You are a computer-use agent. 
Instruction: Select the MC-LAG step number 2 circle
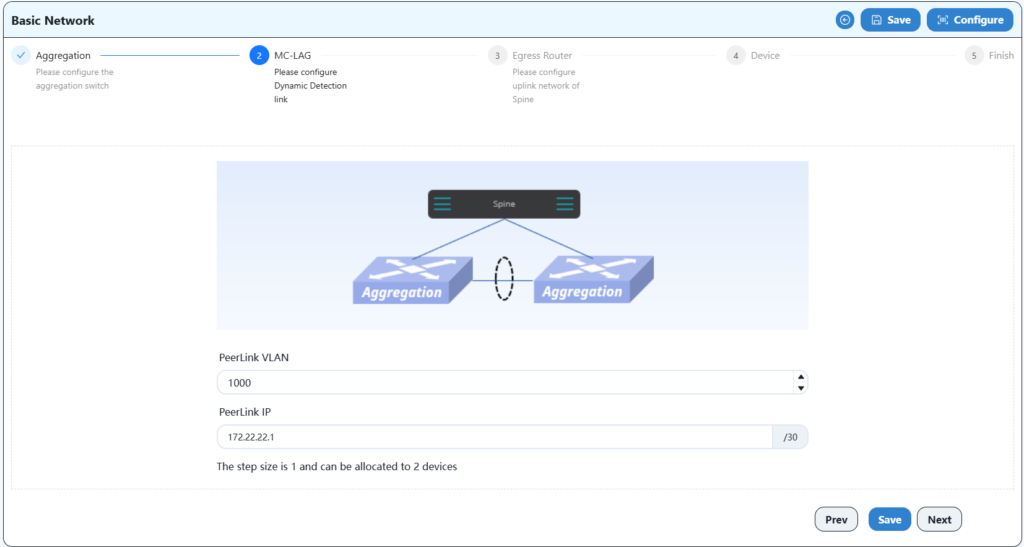[259, 56]
